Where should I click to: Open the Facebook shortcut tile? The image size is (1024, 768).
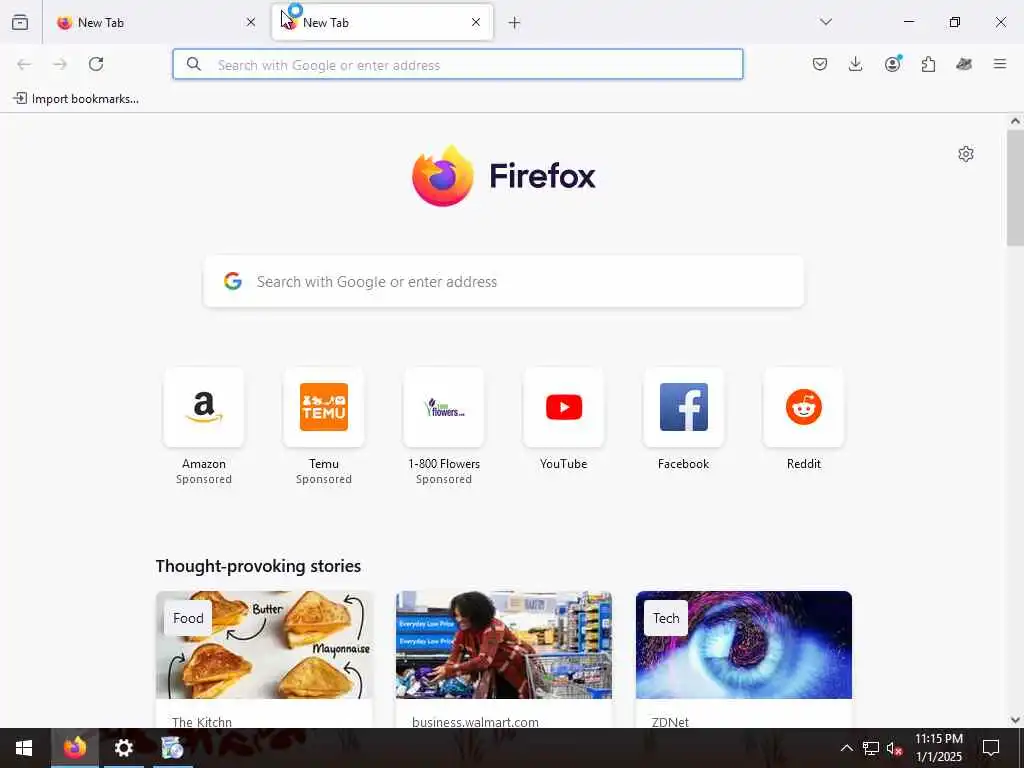coord(684,408)
